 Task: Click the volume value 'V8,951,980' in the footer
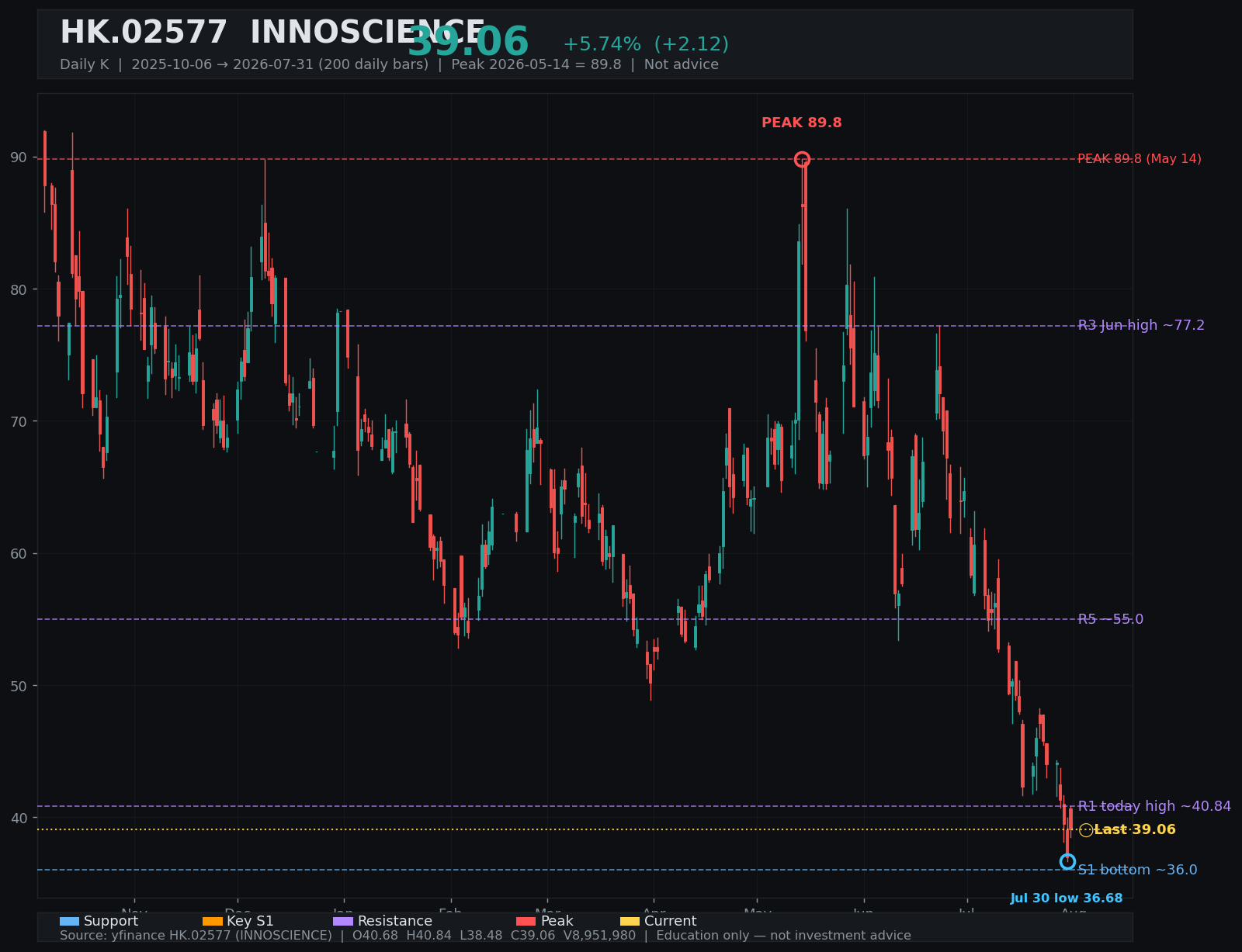[600, 936]
